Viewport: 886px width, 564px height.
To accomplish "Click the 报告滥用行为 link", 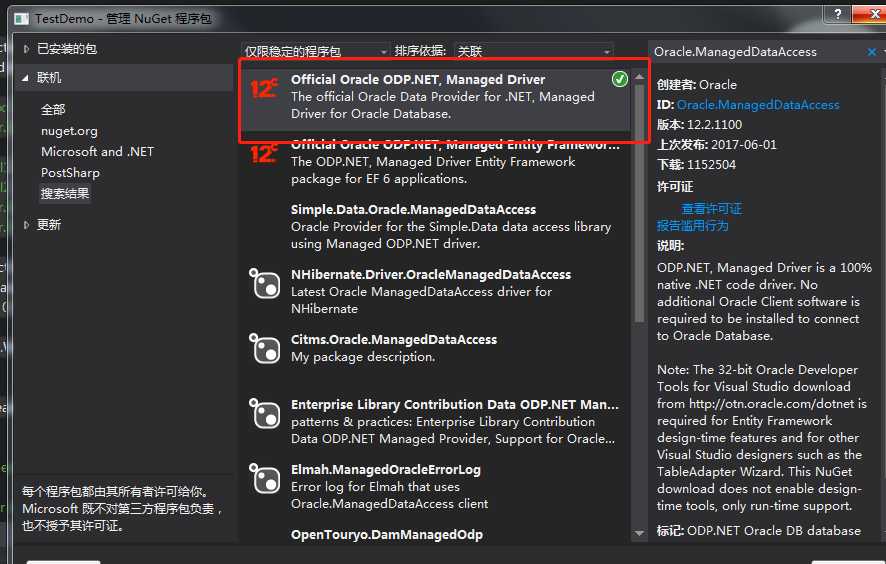I will coord(692,225).
